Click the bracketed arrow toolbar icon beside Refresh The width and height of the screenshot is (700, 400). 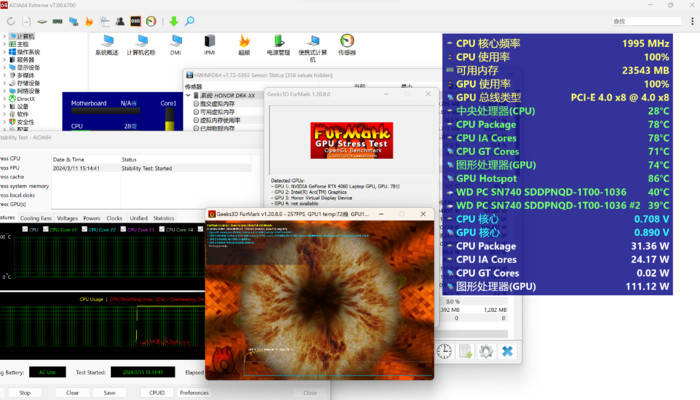(27, 21)
